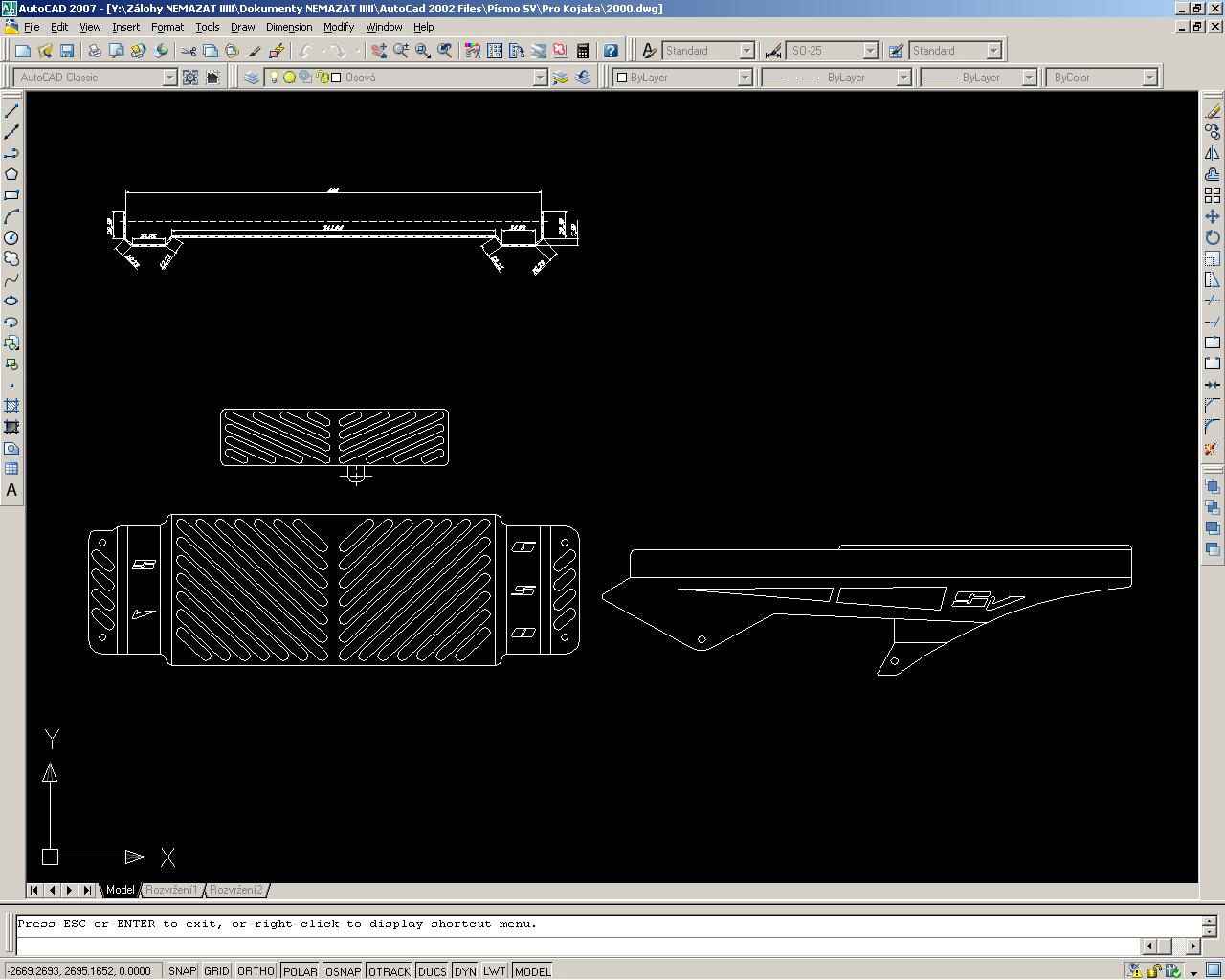Click the toolbar lock icon in status tray
Image resolution: width=1225 pixels, height=980 pixels.
(1154, 970)
